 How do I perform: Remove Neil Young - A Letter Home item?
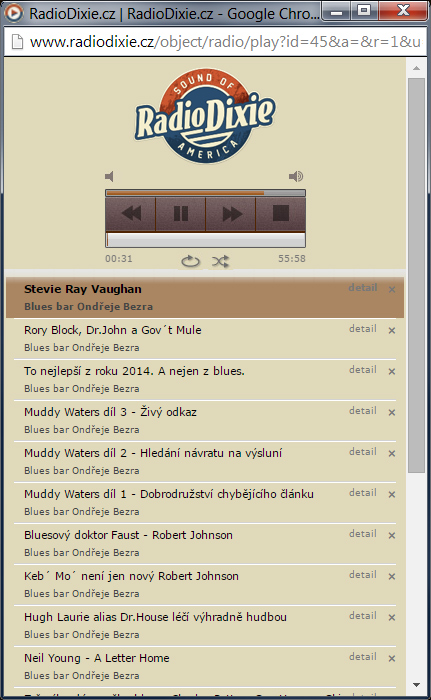point(392,658)
